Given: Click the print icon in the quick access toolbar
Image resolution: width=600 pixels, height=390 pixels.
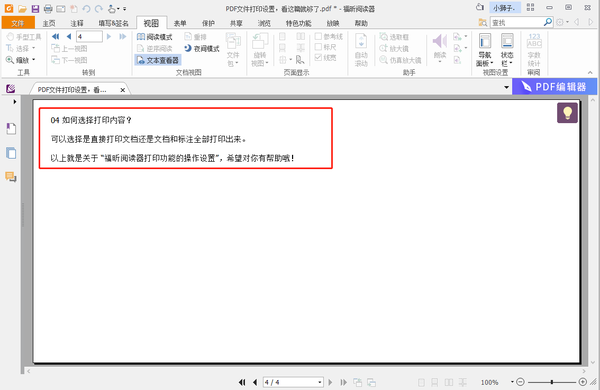Looking at the screenshot, I should (x=48, y=8).
